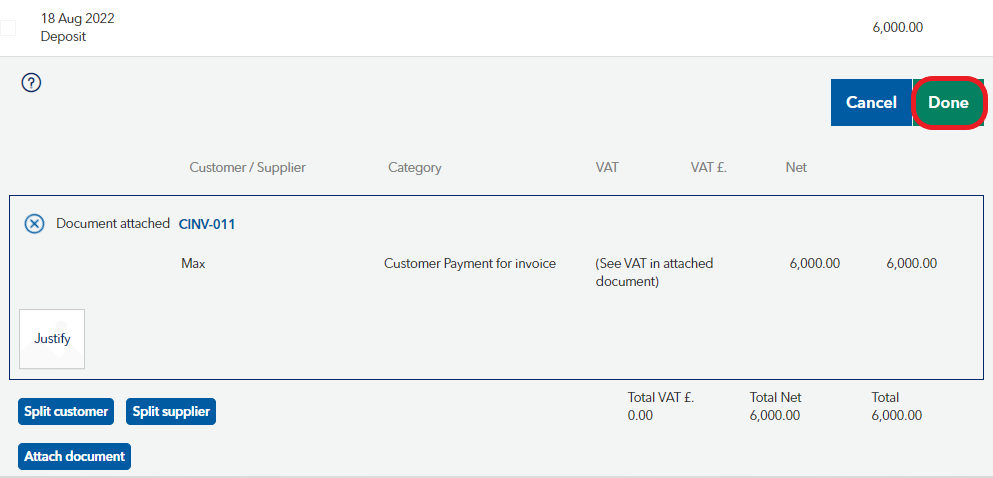The image size is (993, 478).
Task: Click the Total Net 6,000.00 value
Action: pos(775,416)
